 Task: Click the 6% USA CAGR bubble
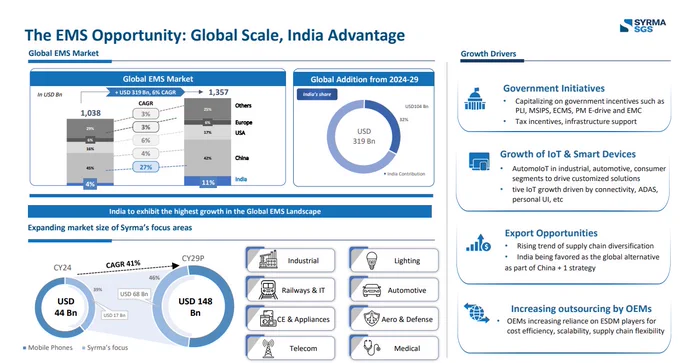coord(146,141)
